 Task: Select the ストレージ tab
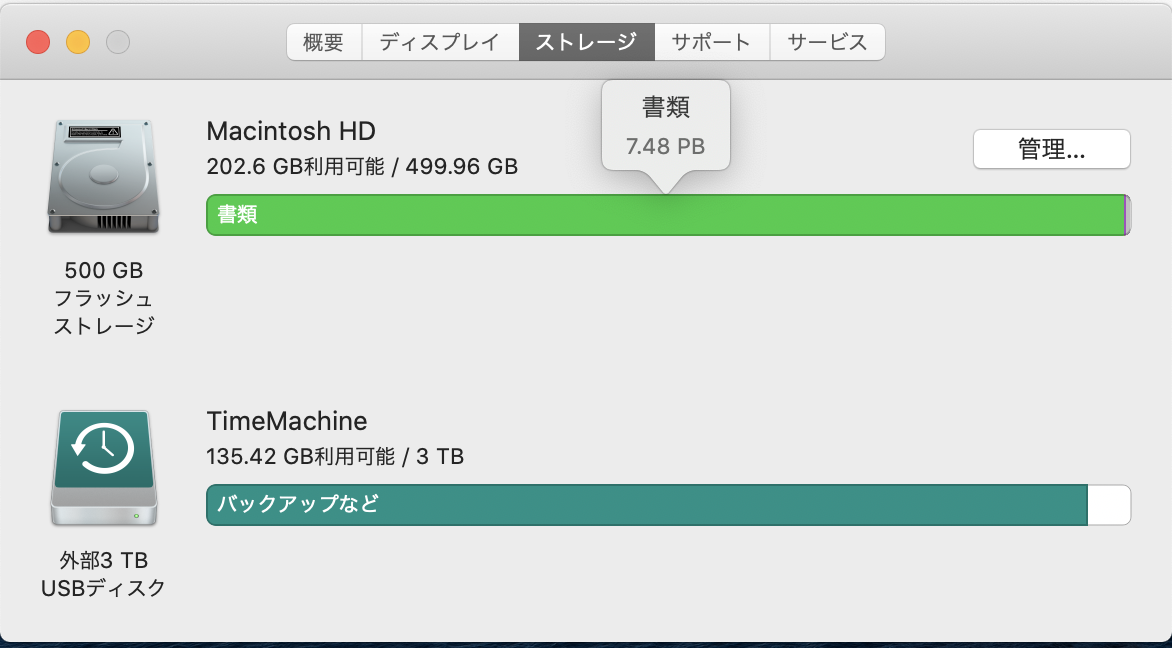pos(586,42)
